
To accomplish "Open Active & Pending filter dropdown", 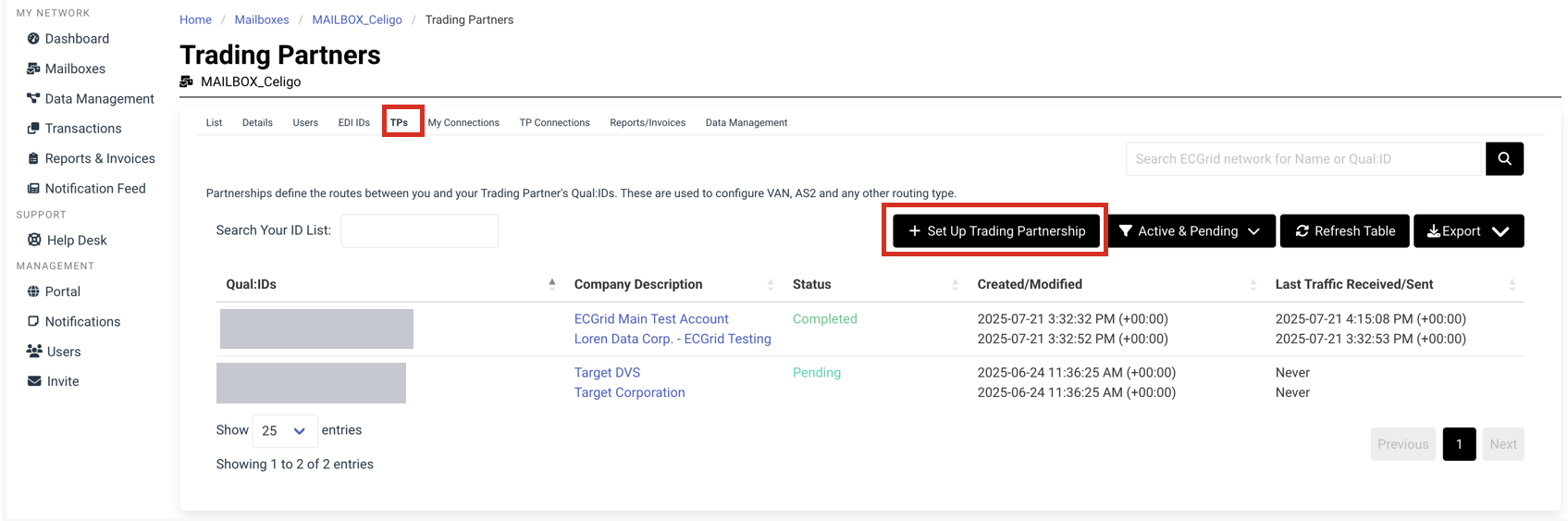I will pyautogui.click(x=1191, y=231).
